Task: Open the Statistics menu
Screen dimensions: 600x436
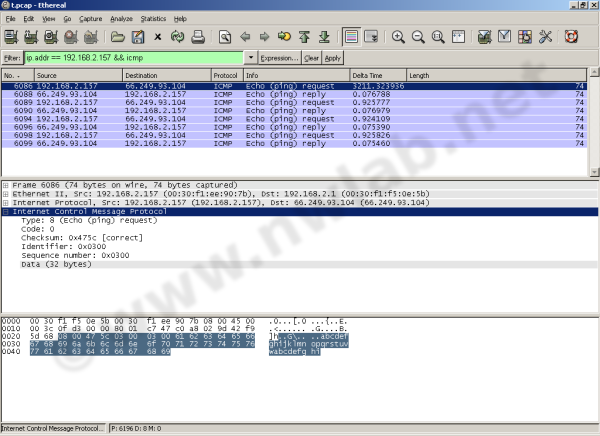Action: click(153, 19)
